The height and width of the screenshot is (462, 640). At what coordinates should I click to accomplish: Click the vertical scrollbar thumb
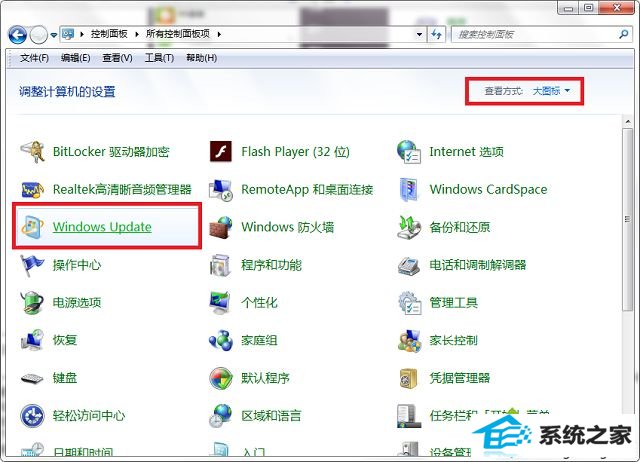[x=627, y=220]
